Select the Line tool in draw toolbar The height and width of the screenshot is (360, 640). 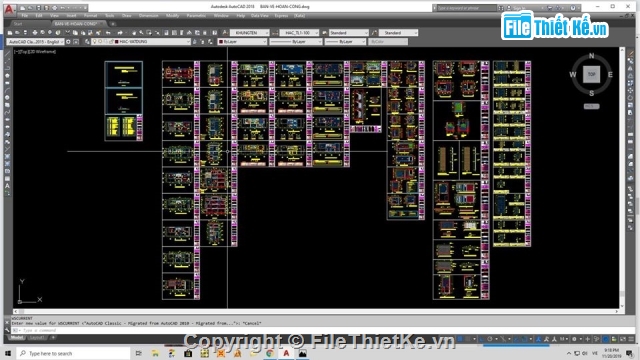pos(7,53)
